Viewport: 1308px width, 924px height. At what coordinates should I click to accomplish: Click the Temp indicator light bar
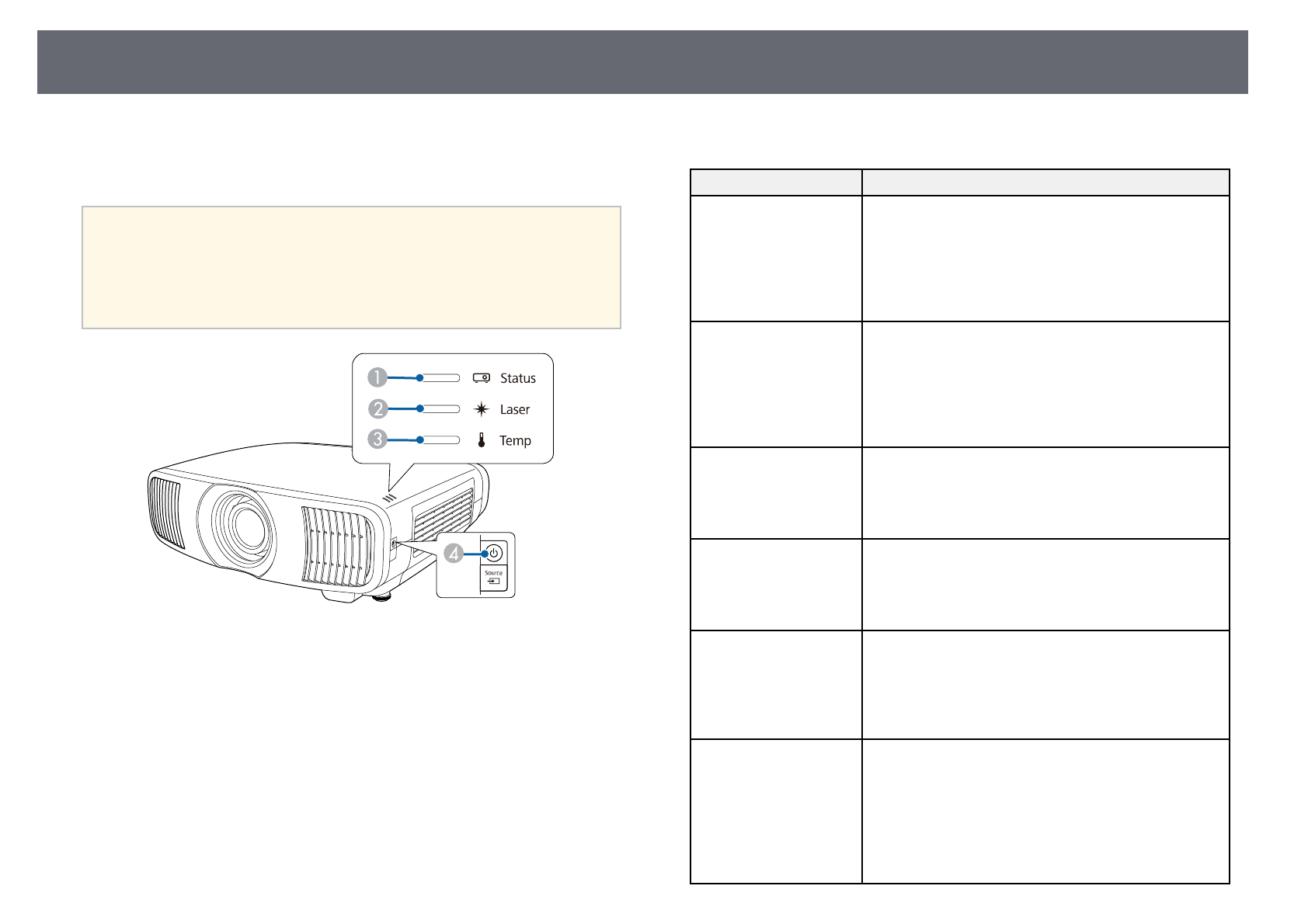[x=439, y=440]
